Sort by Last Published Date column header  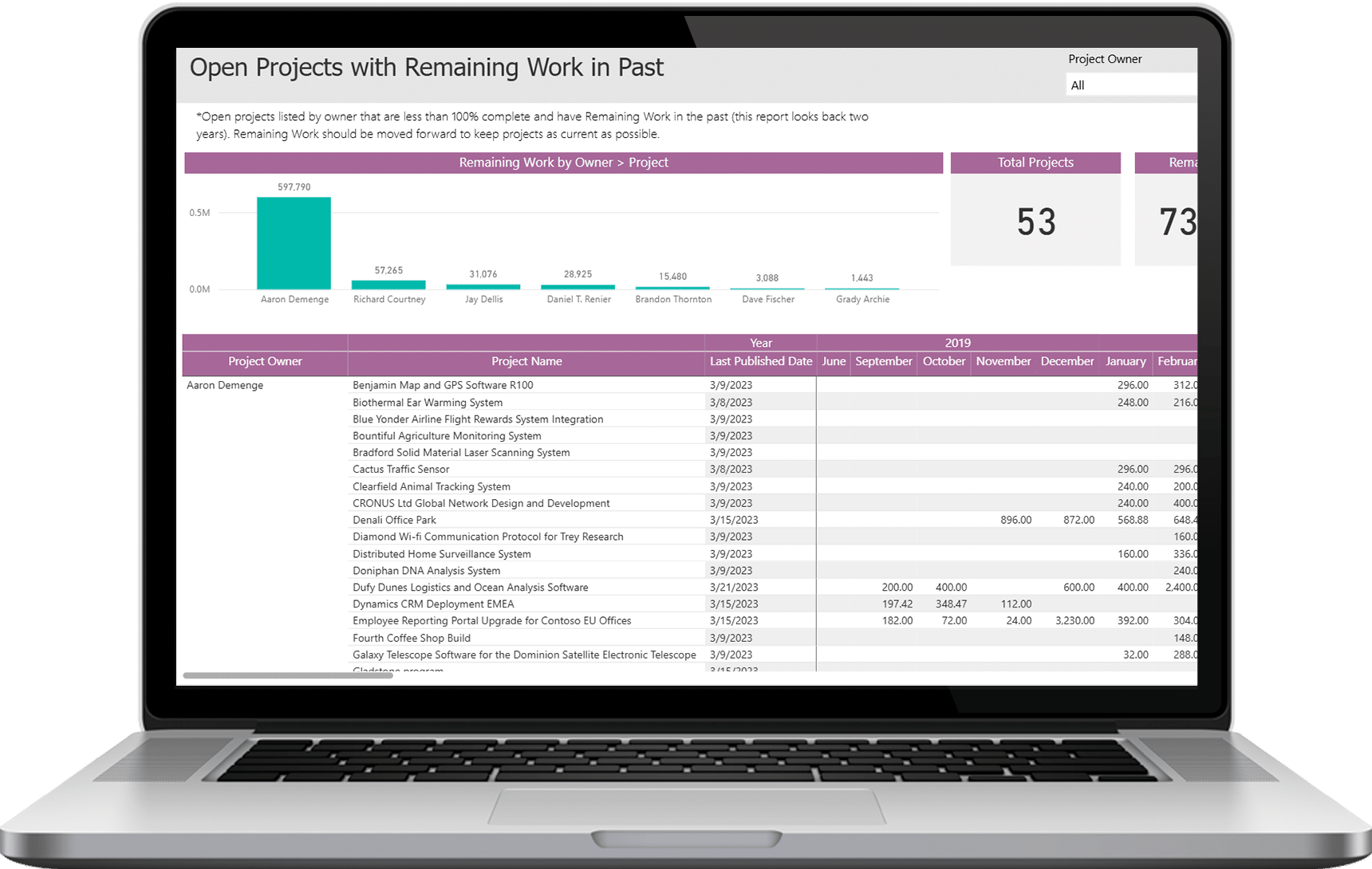tap(760, 362)
